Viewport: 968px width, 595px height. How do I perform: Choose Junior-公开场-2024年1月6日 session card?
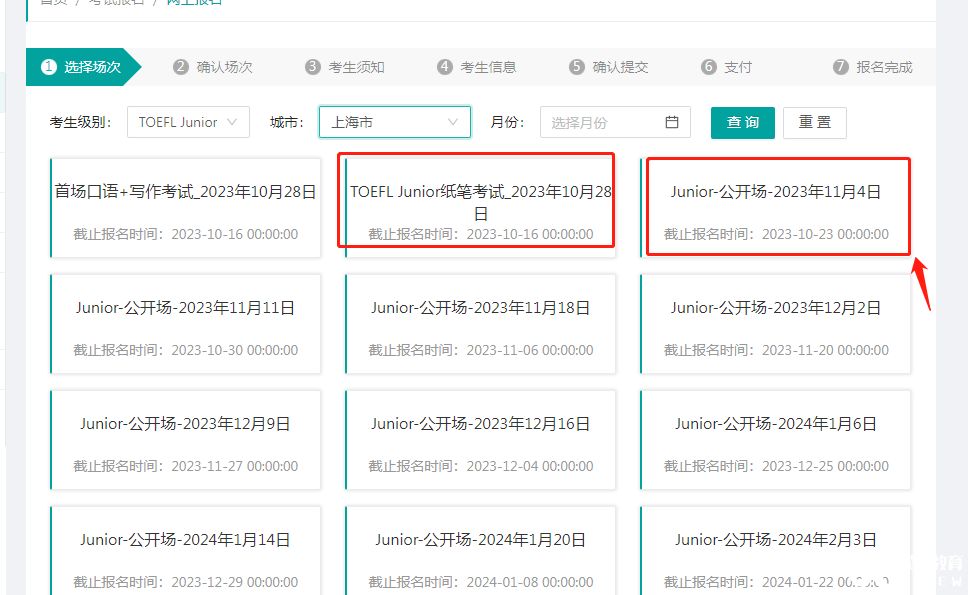775,439
